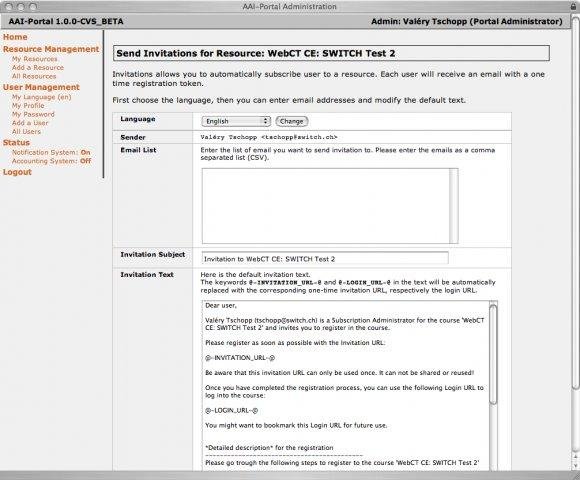Open the Status section
This screenshot has height=480, width=580.
pos(16,143)
